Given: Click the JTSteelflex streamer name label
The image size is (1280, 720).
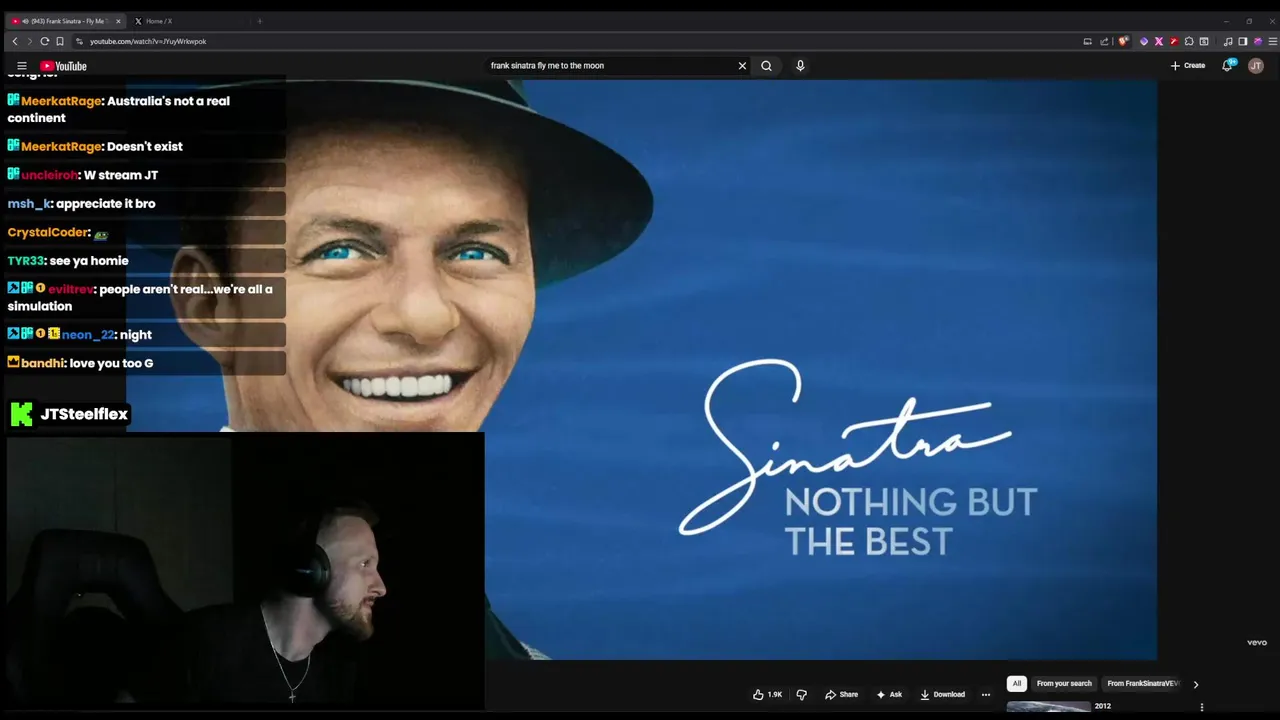Looking at the screenshot, I should 84,414.
